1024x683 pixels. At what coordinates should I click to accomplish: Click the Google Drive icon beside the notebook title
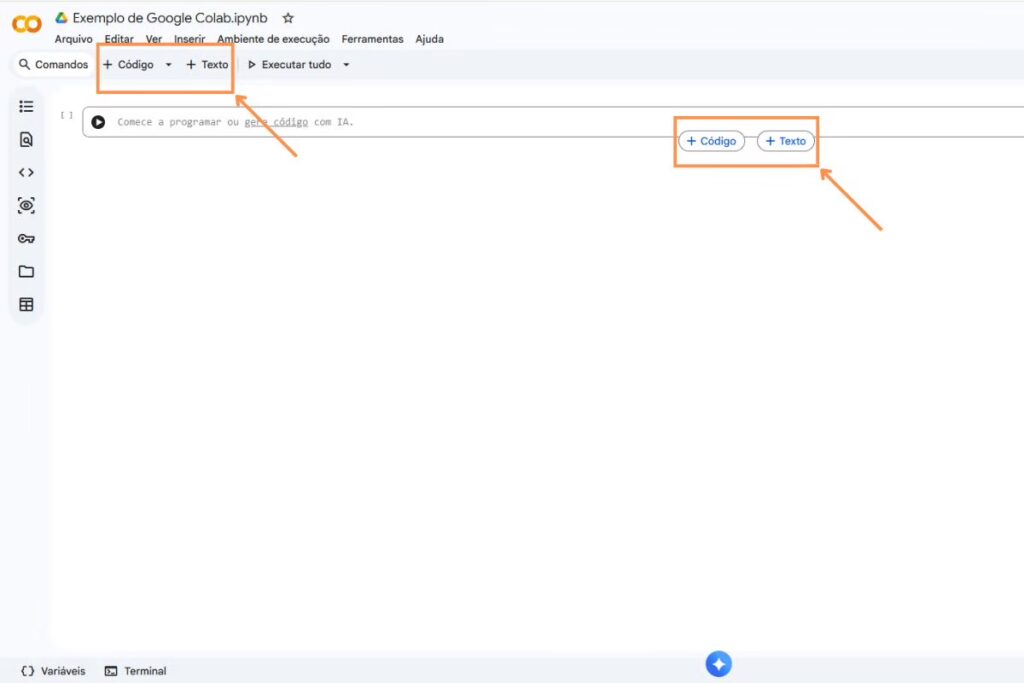tap(60, 17)
